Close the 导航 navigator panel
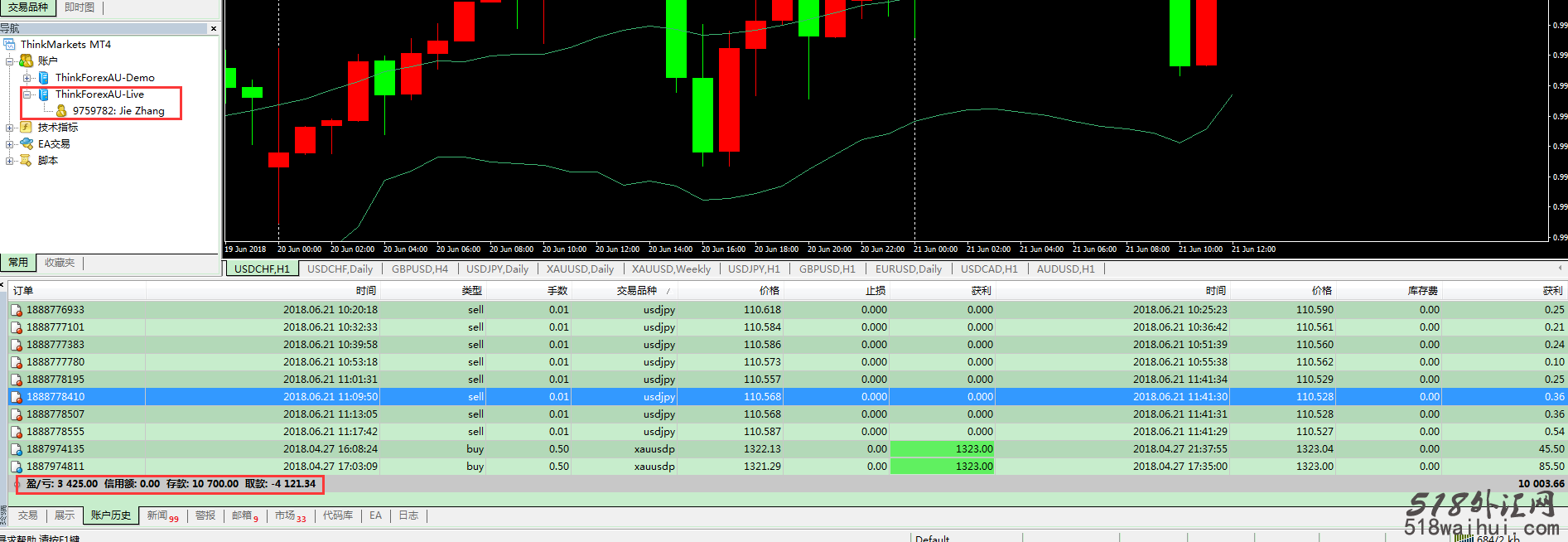 [214, 28]
